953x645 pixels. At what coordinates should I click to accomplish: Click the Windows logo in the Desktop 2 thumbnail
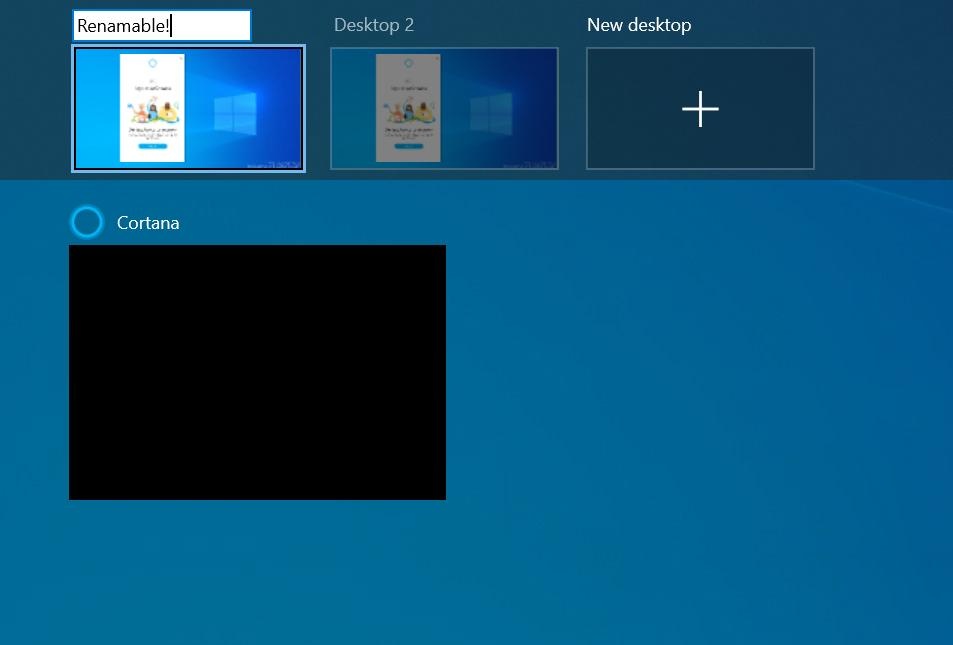point(491,114)
